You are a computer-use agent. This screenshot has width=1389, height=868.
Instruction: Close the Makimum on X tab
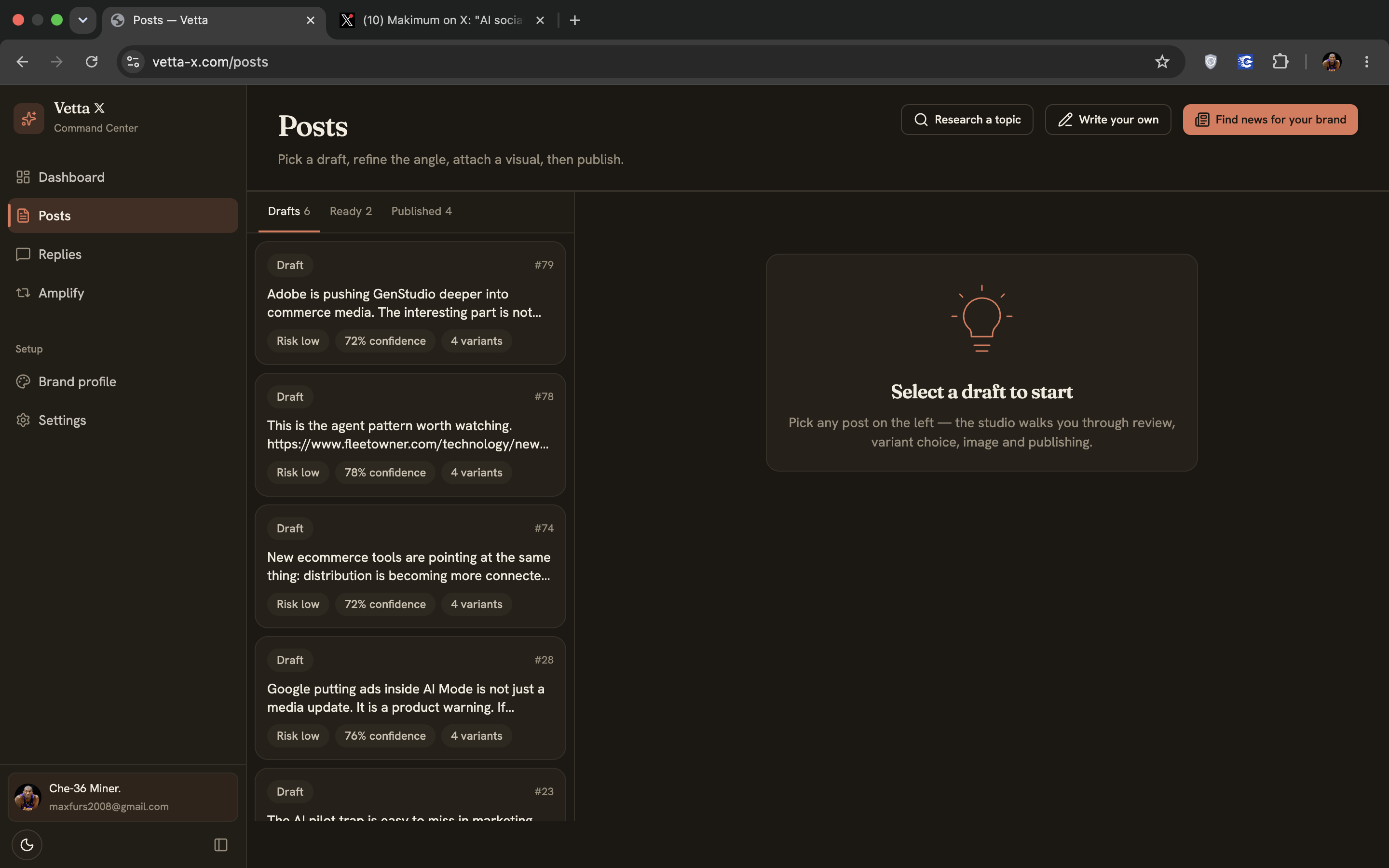(540, 20)
